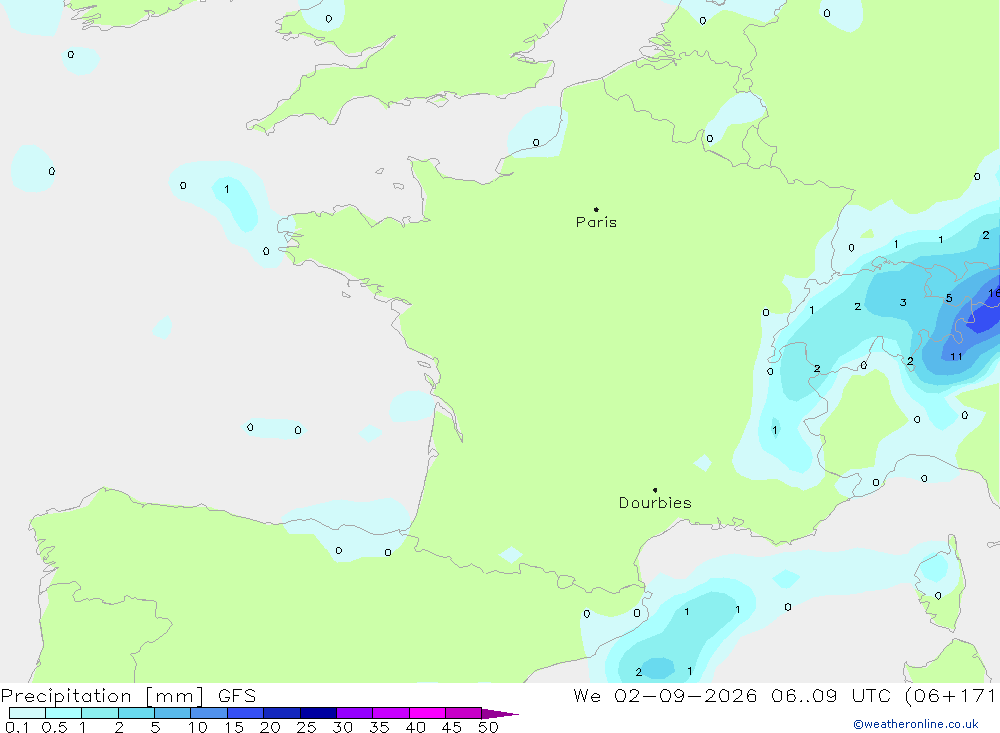Pick the 25–30 mm dark navy legend swatch
Image resolution: width=1000 pixels, height=733 pixels.
coord(318,713)
